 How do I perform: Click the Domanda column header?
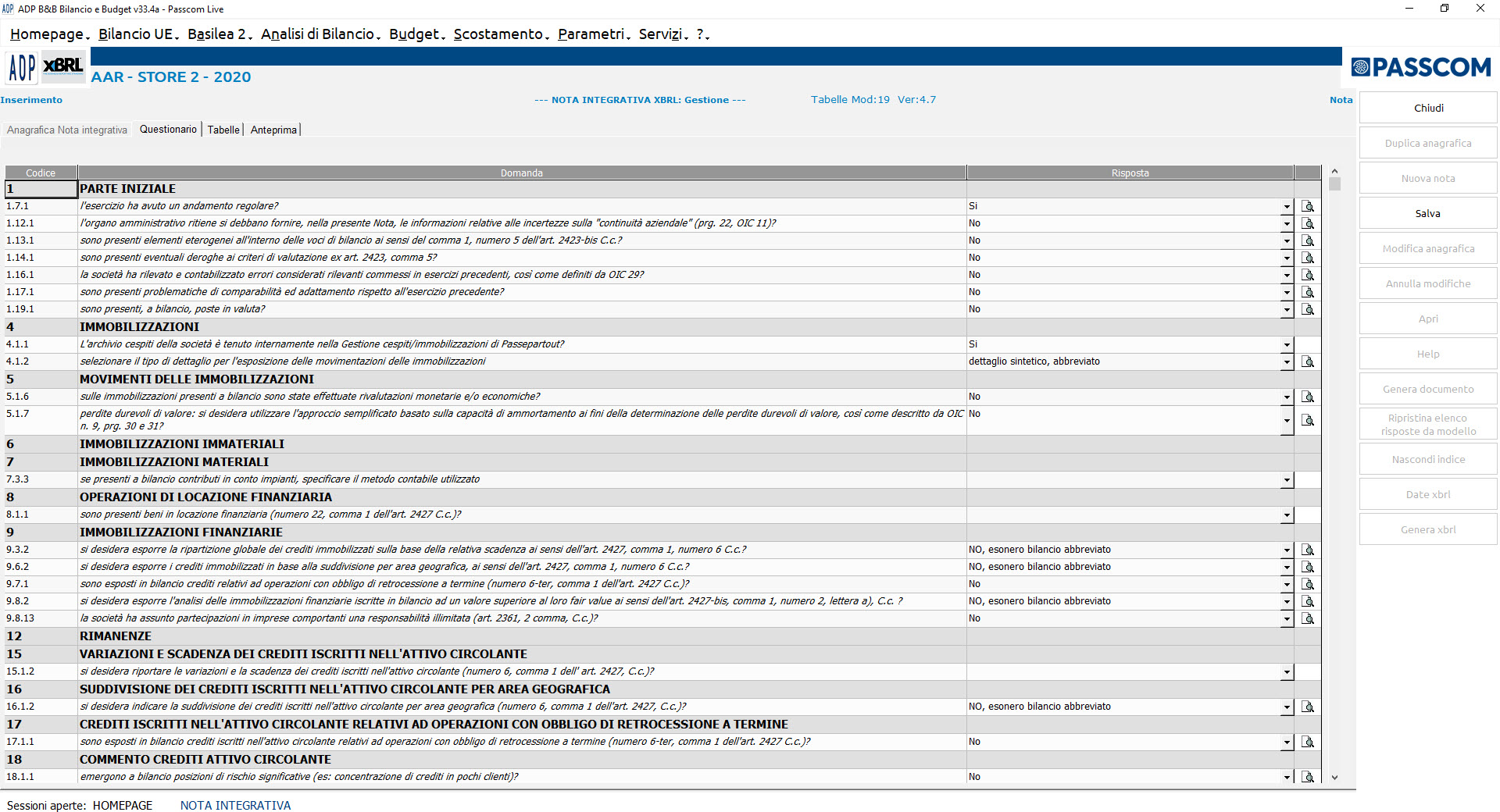tap(522, 173)
